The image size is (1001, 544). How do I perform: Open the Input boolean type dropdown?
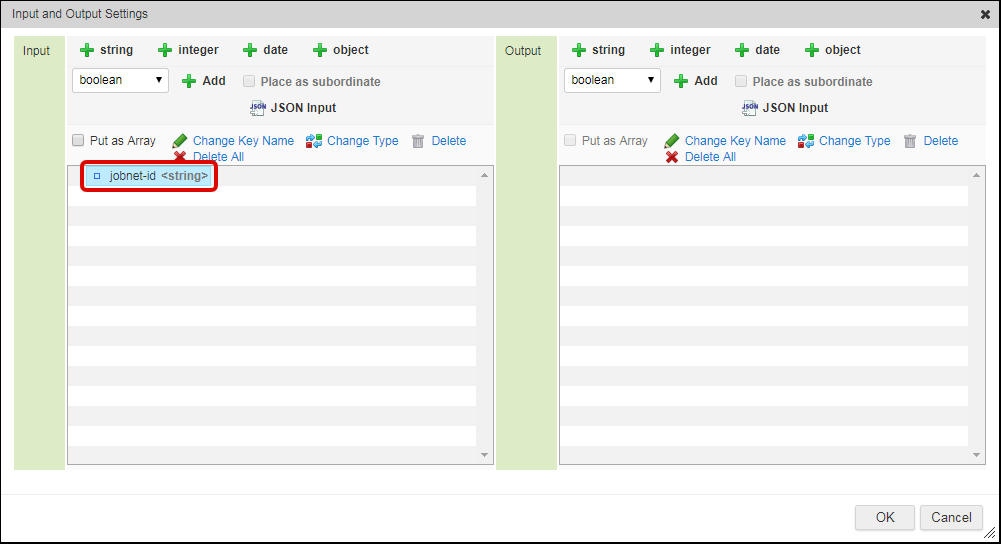120,80
